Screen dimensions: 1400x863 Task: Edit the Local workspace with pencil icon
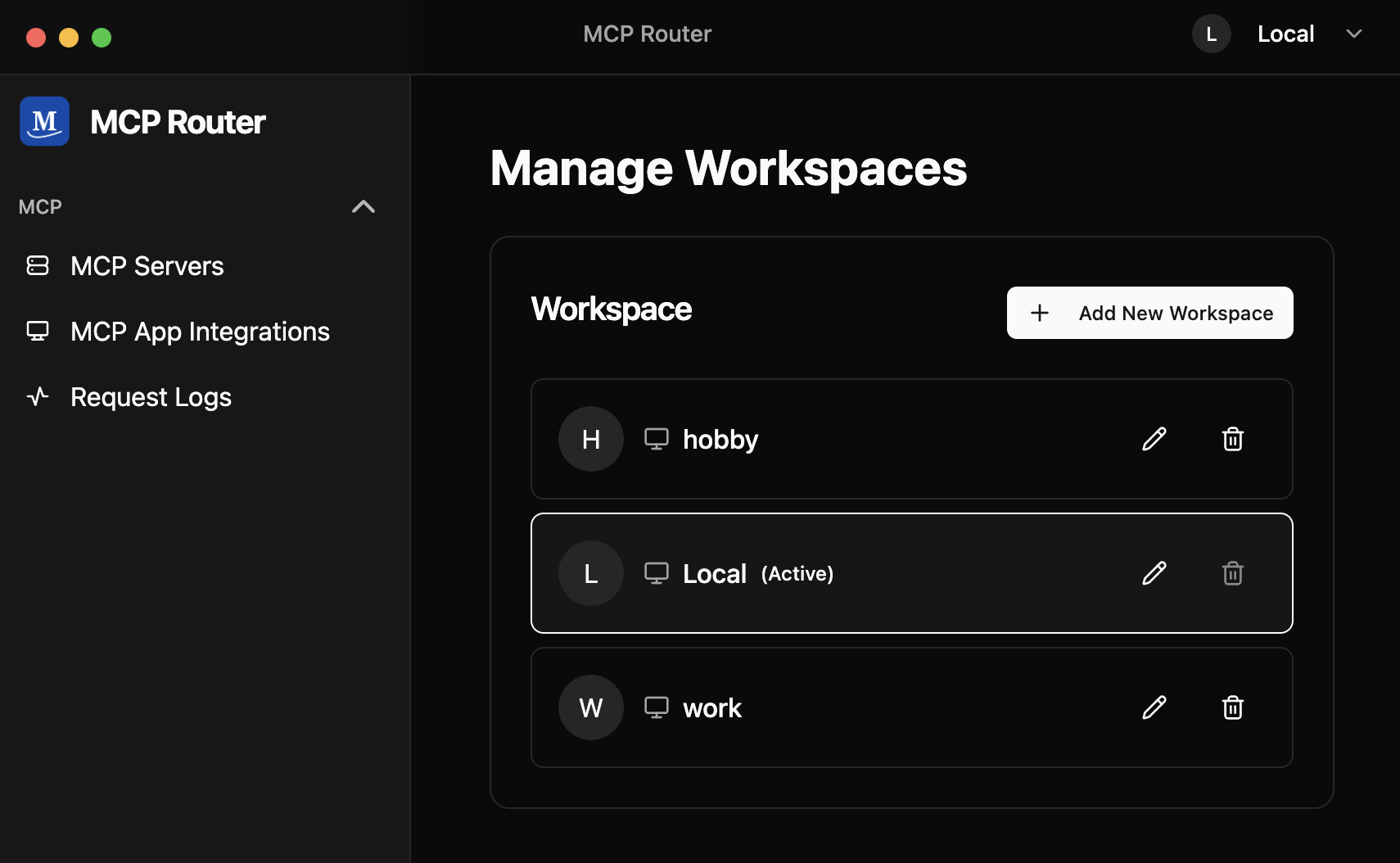[x=1154, y=573]
